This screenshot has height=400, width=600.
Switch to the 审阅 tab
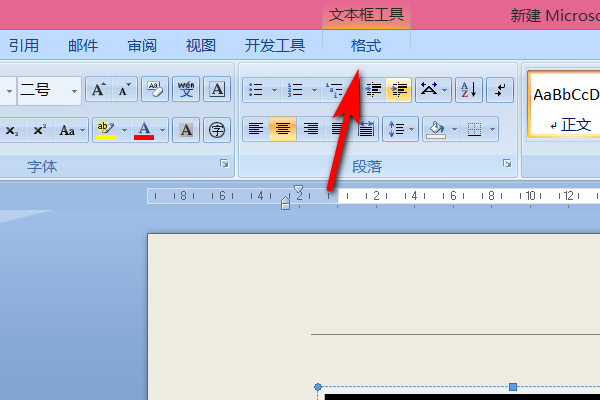[142, 46]
